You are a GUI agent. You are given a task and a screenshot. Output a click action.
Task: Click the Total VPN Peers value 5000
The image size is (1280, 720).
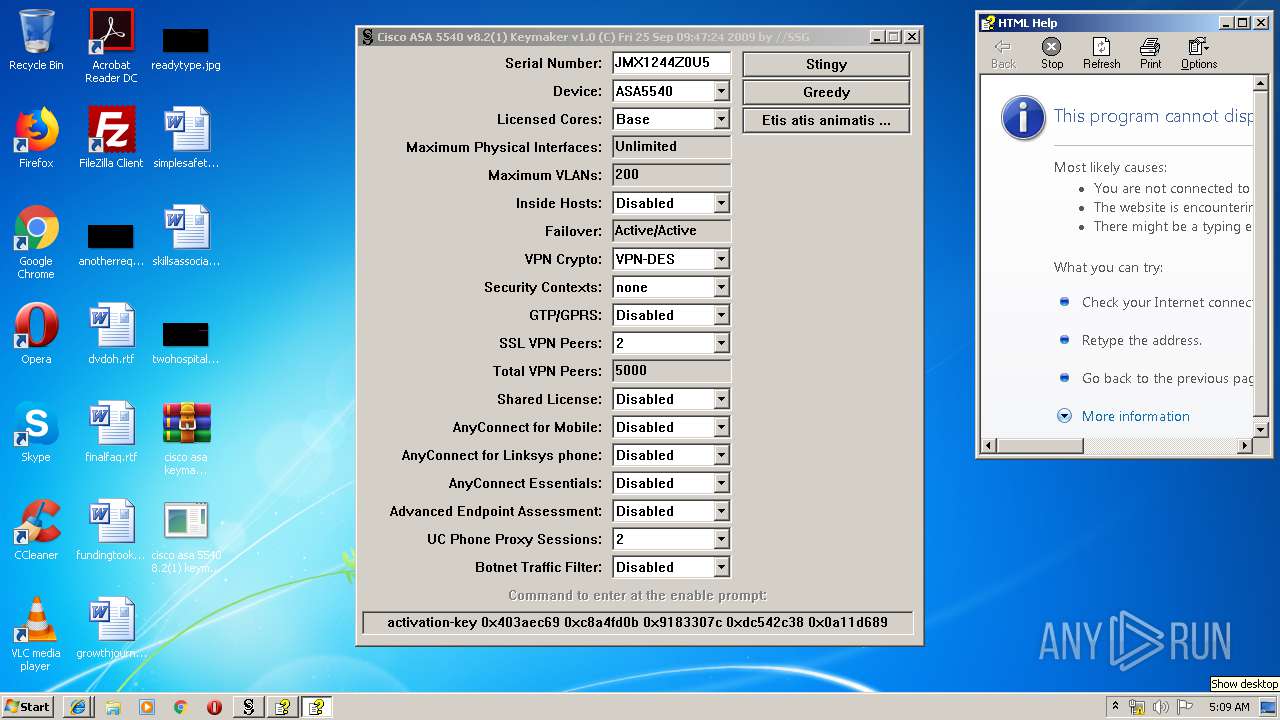[671, 371]
